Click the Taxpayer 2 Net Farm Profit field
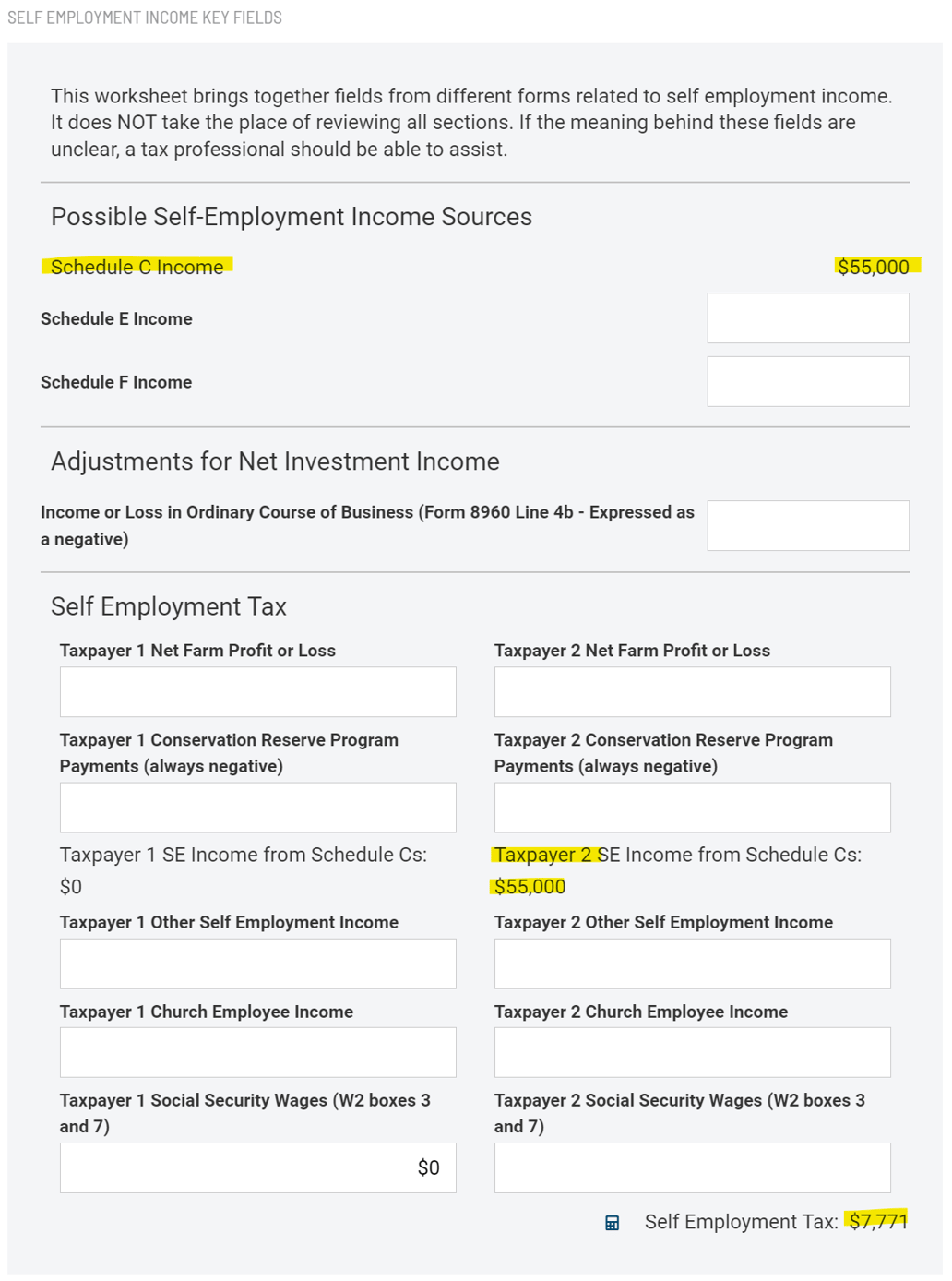This screenshot has width=952, height=1281. tap(691, 690)
